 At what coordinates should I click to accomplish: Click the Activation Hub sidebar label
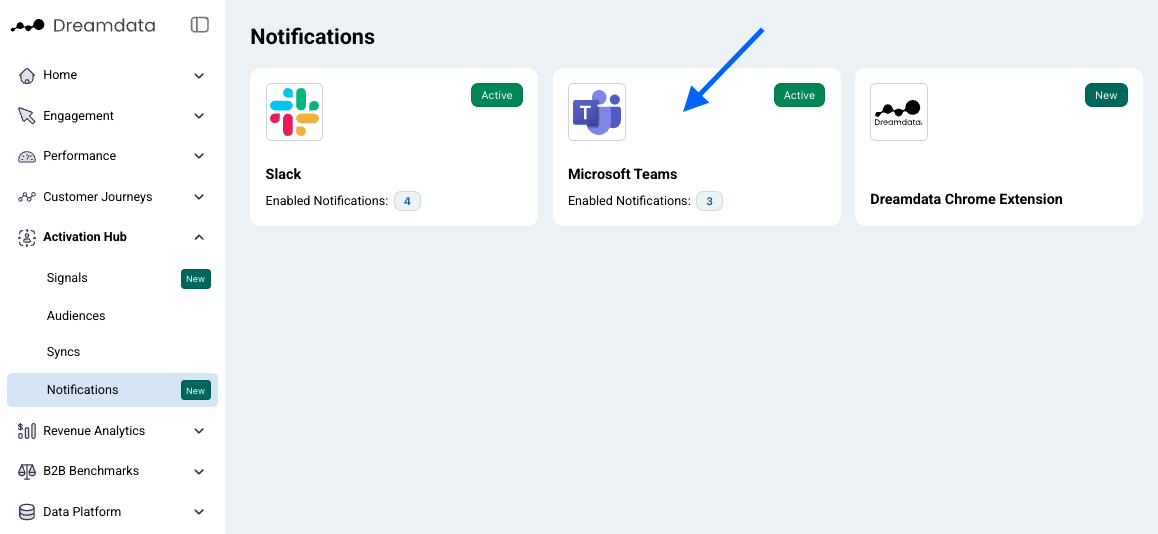pos(85,237)
